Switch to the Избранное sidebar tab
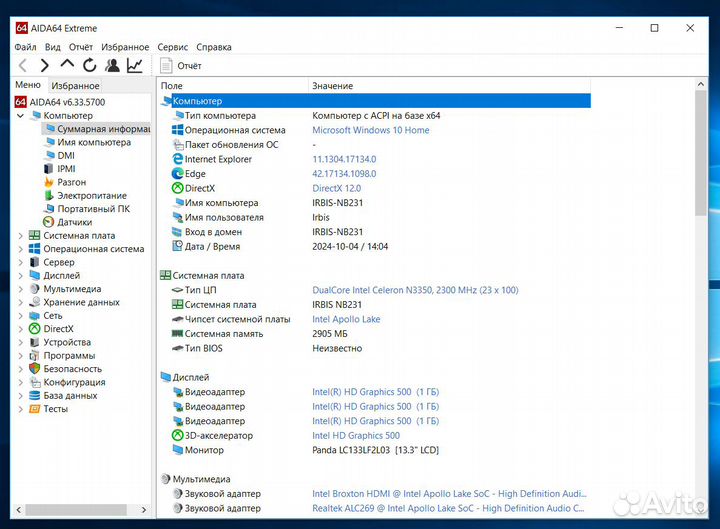 tap(75, 86)
